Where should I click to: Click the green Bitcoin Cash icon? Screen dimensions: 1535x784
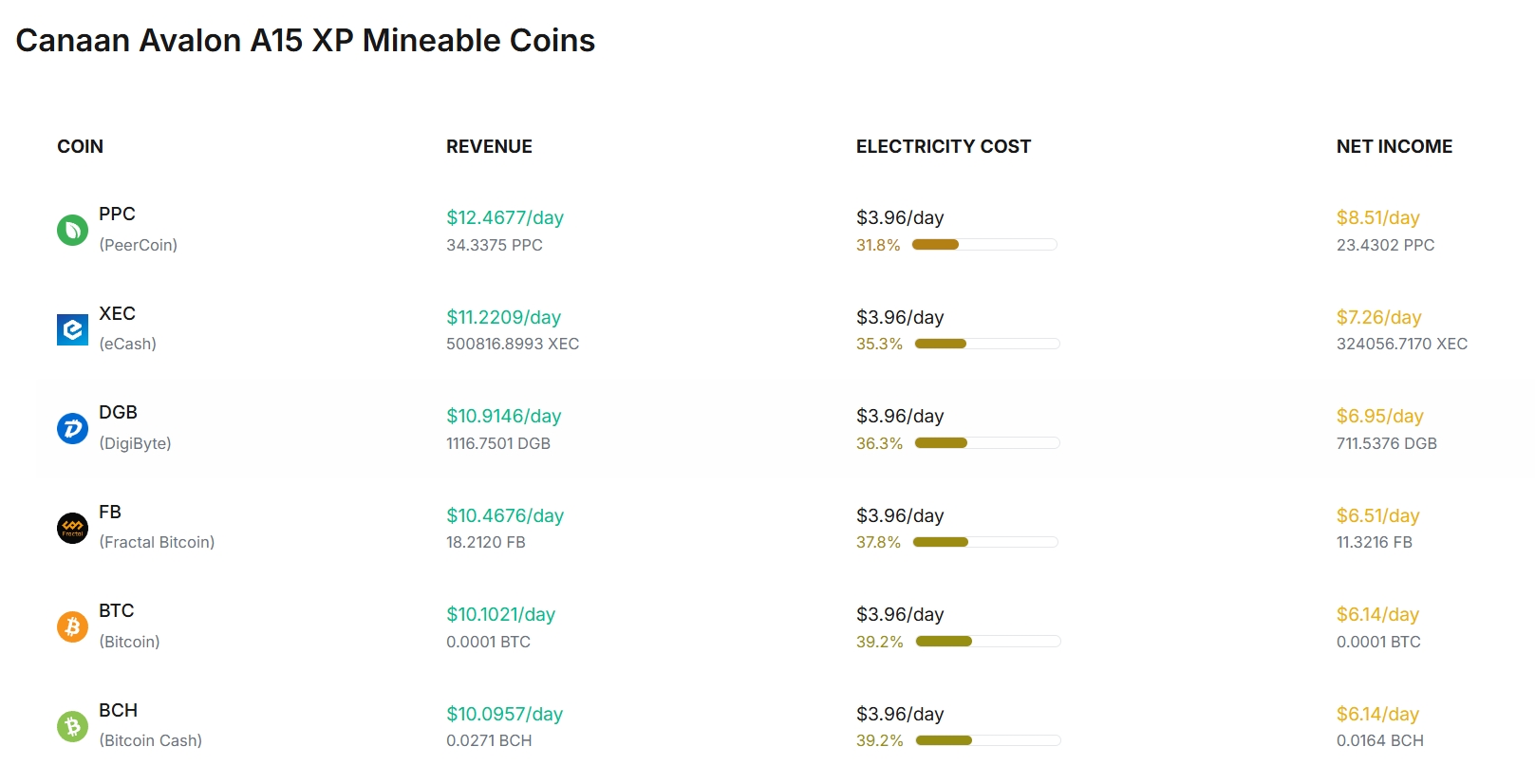pyautogui.click(x=72, y=726)
